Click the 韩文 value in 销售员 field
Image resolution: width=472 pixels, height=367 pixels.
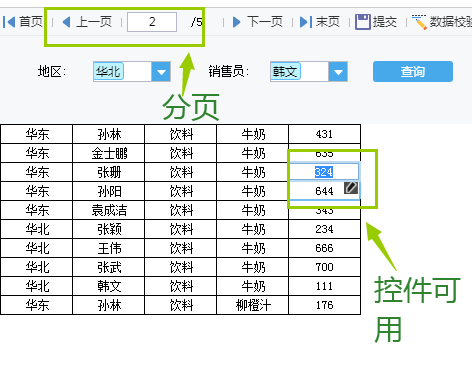[285, 71]
